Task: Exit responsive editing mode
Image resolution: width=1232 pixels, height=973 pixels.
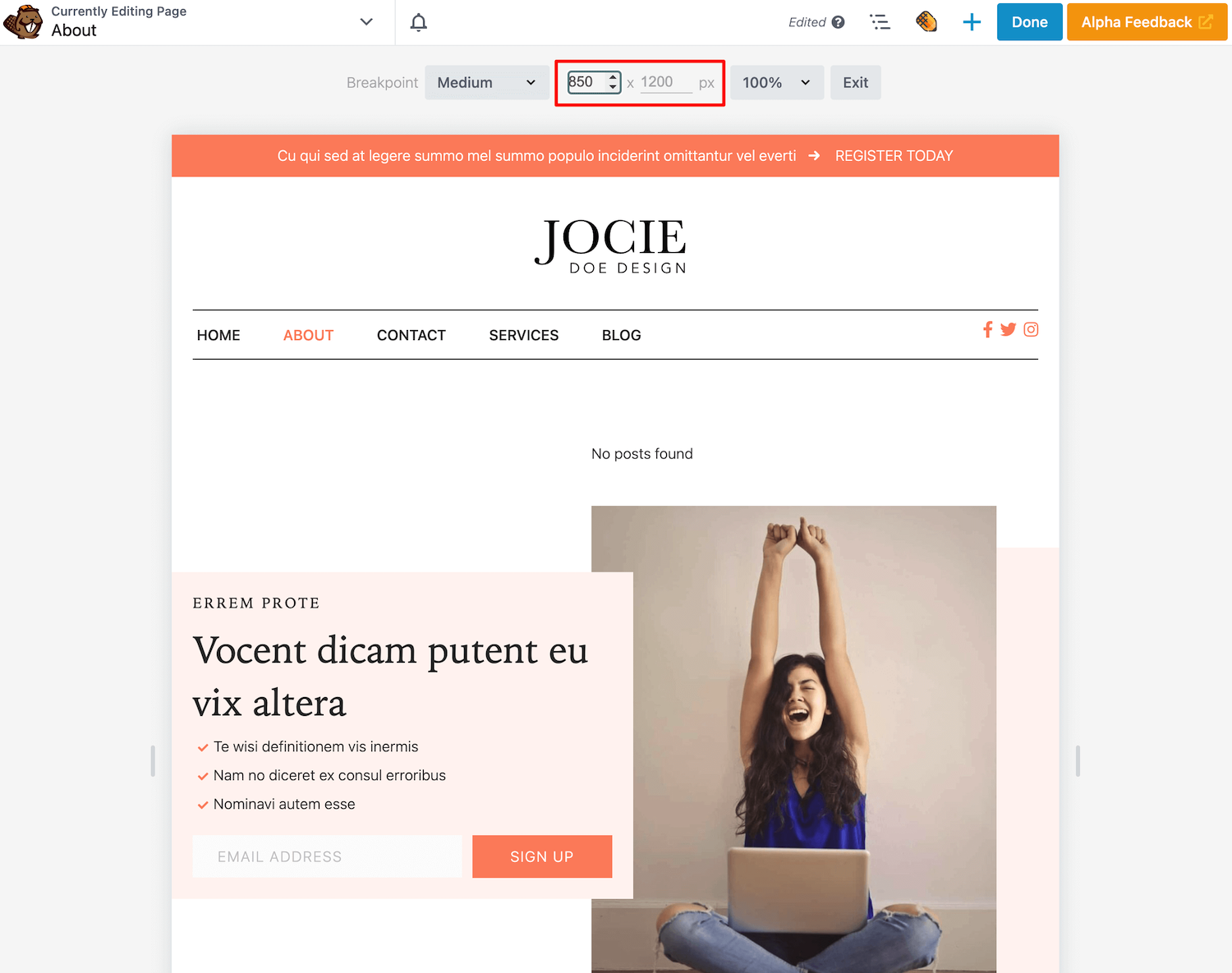Action: (855, 83)
